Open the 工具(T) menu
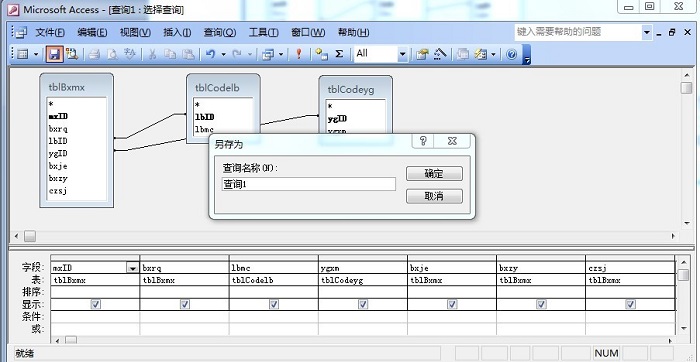Image resolution: width=700 pixels, height=362 pixels. pyautogui.click(x=263, y=32)
